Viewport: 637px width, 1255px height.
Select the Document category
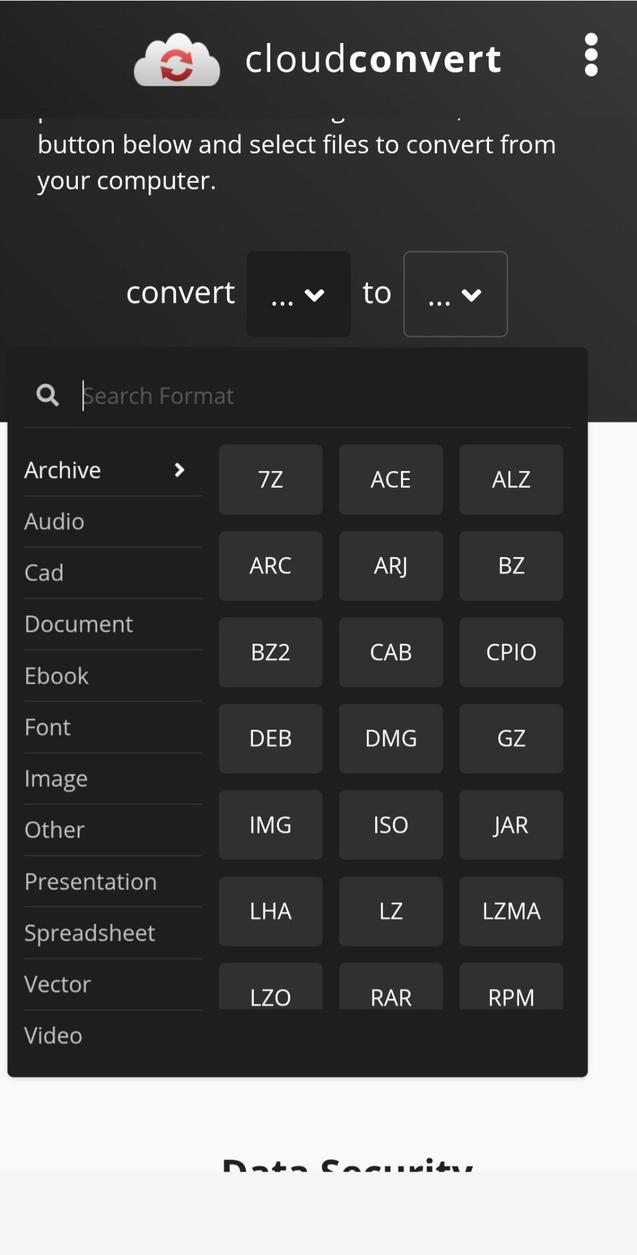coord(78,622)
